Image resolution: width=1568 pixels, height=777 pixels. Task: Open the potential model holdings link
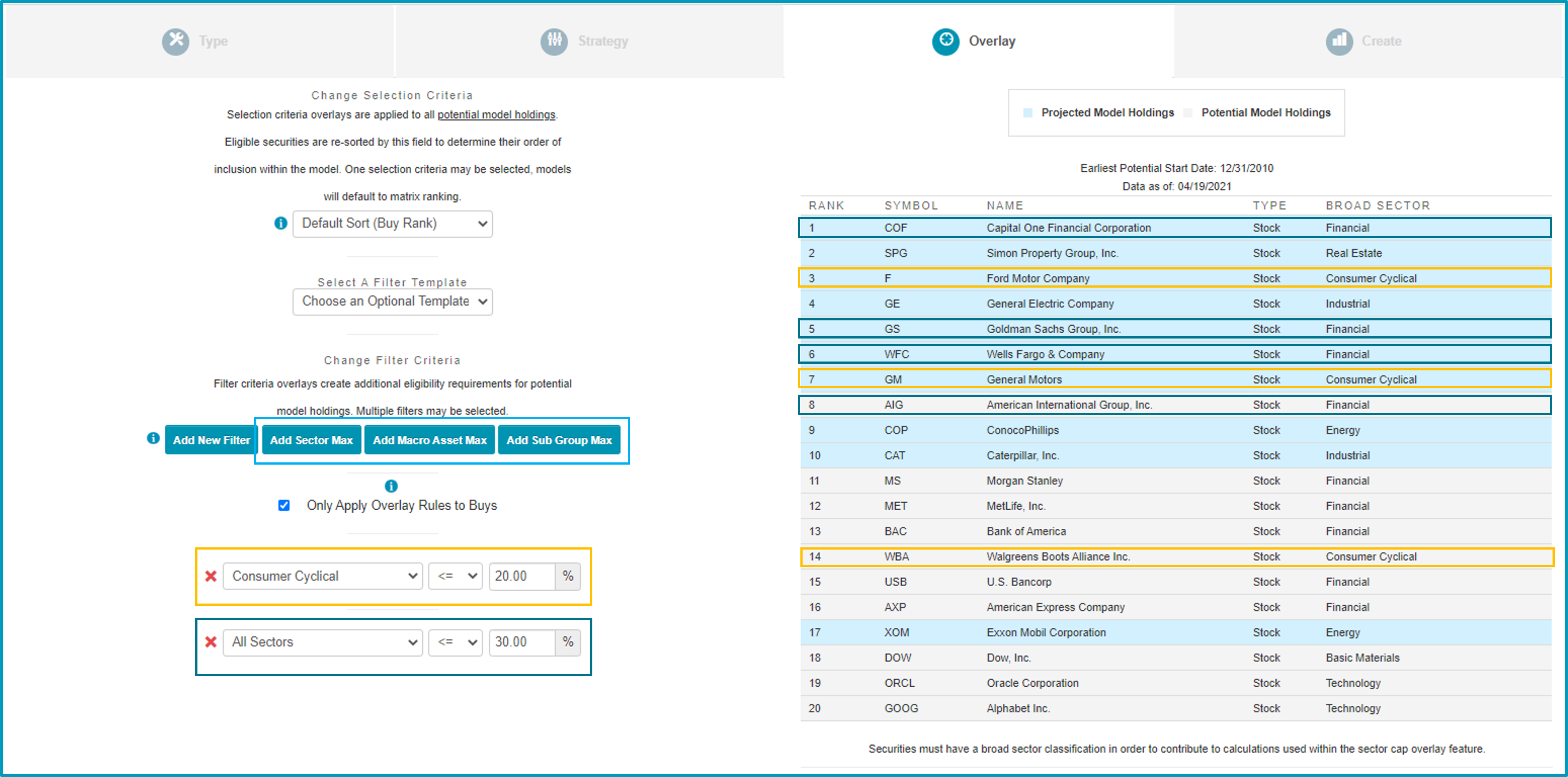[496, 115]
